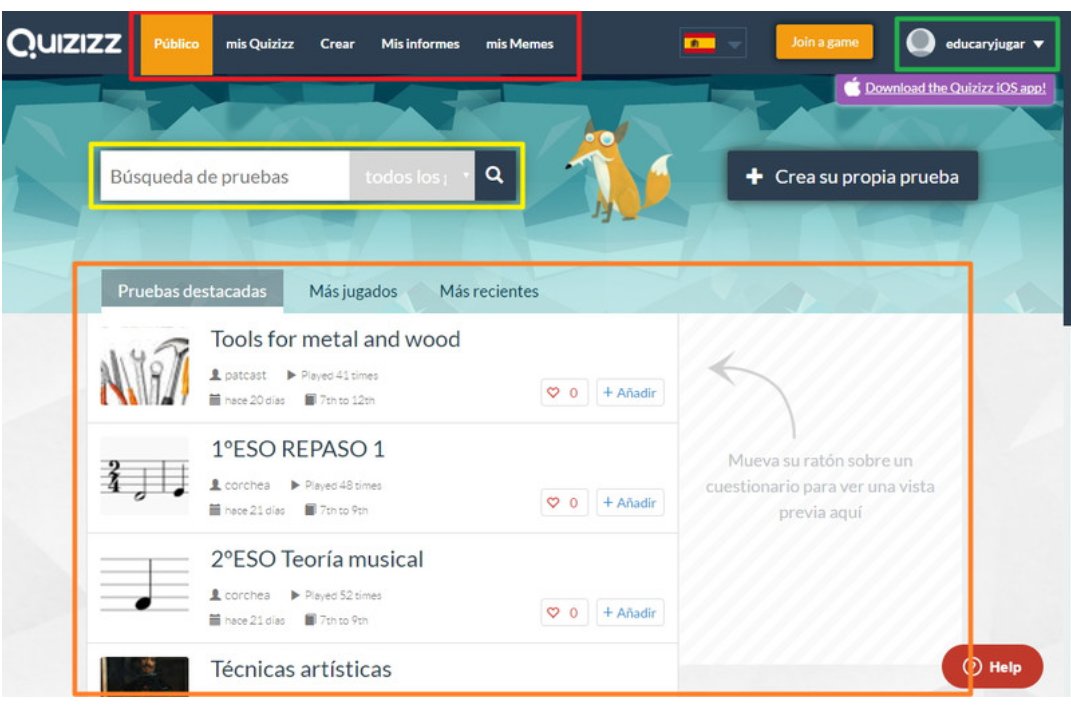1071x714 pixels.
Task: Click the Join a game button
Action: (824, 42)
